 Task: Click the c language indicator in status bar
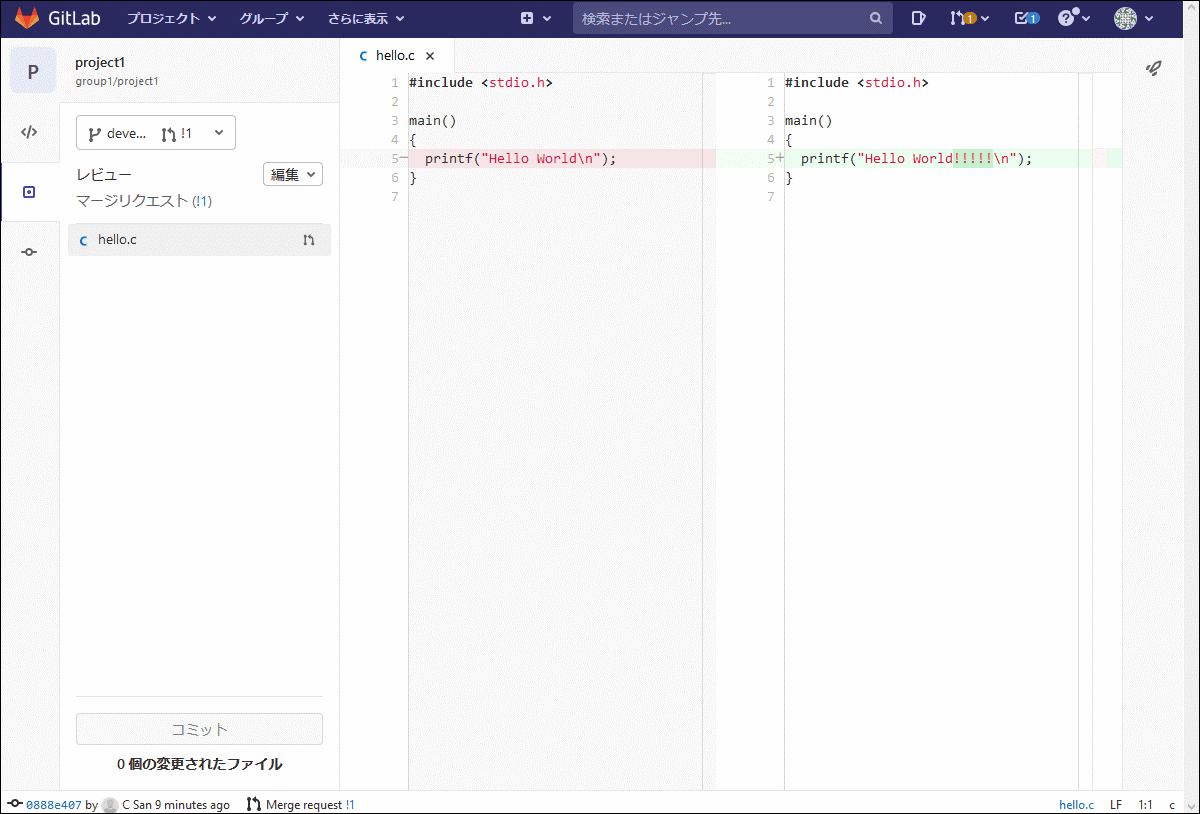click(x=1172, y=804)
